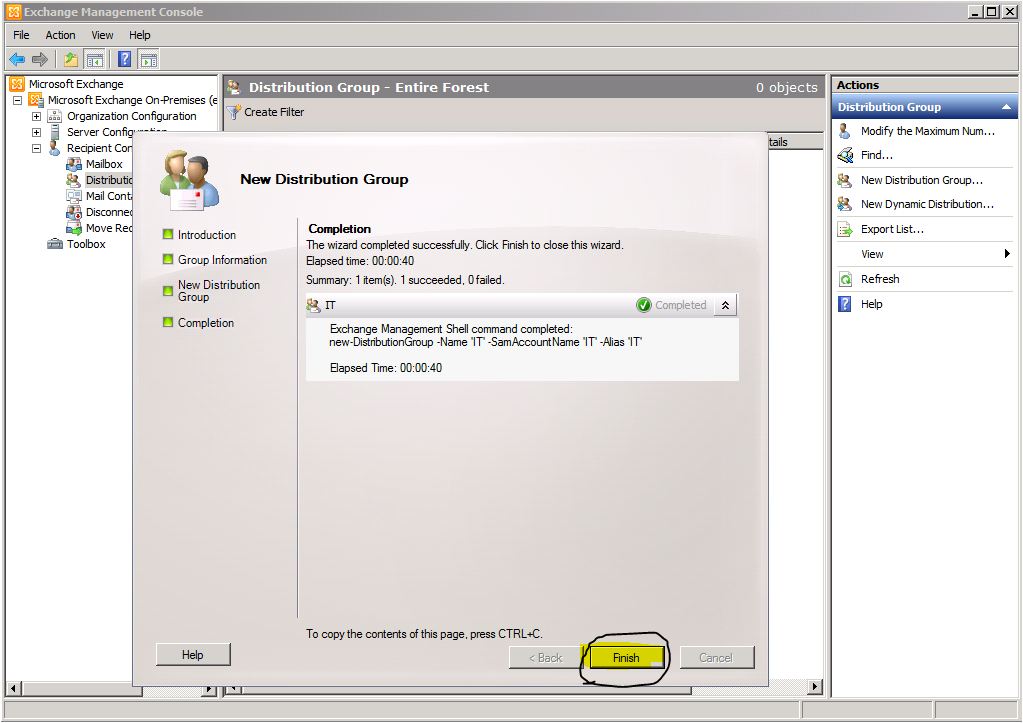Click the Forward arrow toolbar icon
The width and height of the screenshot is (1023, 723).
coord(40,60)
